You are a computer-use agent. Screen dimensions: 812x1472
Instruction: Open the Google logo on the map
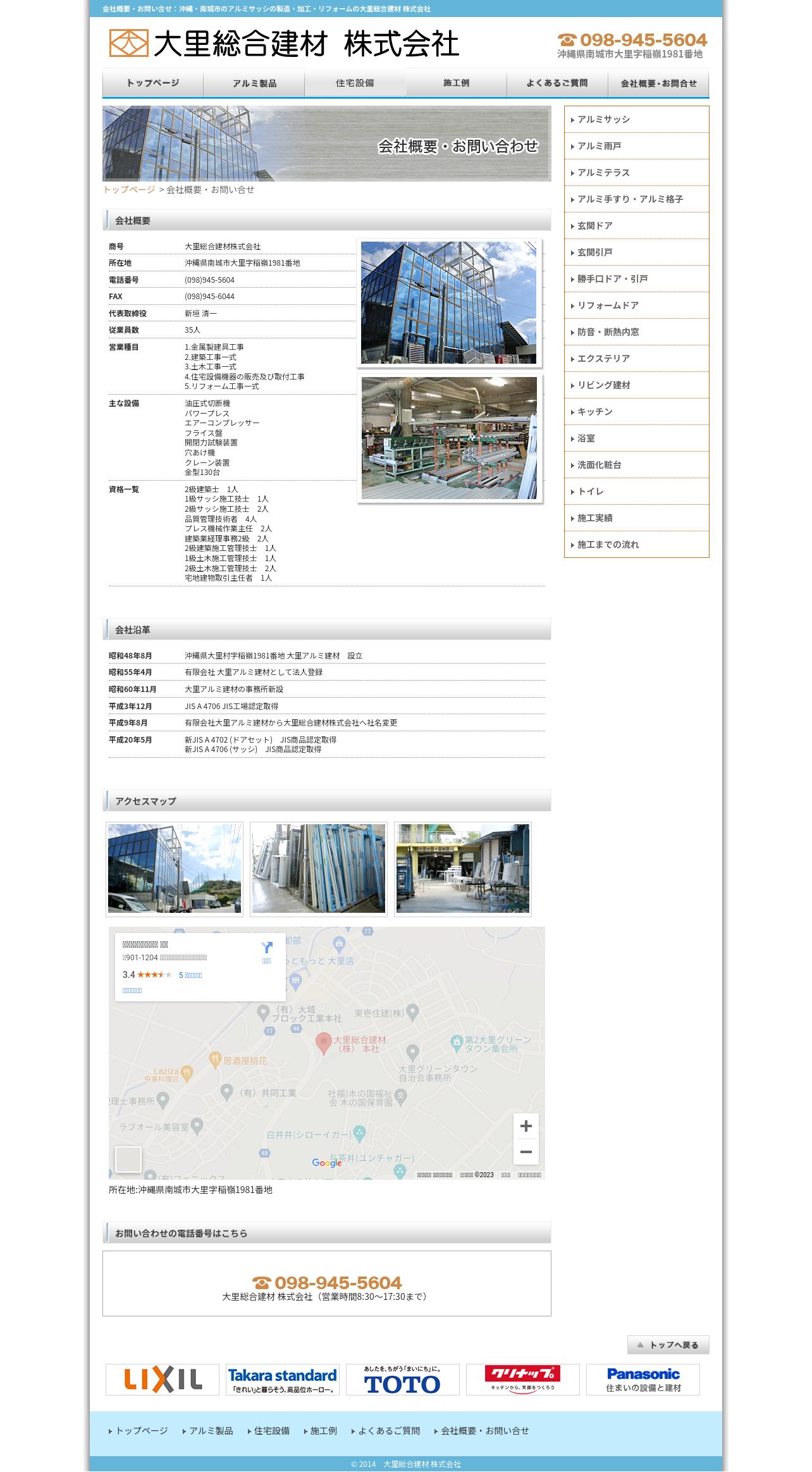tap(327, 1163)
